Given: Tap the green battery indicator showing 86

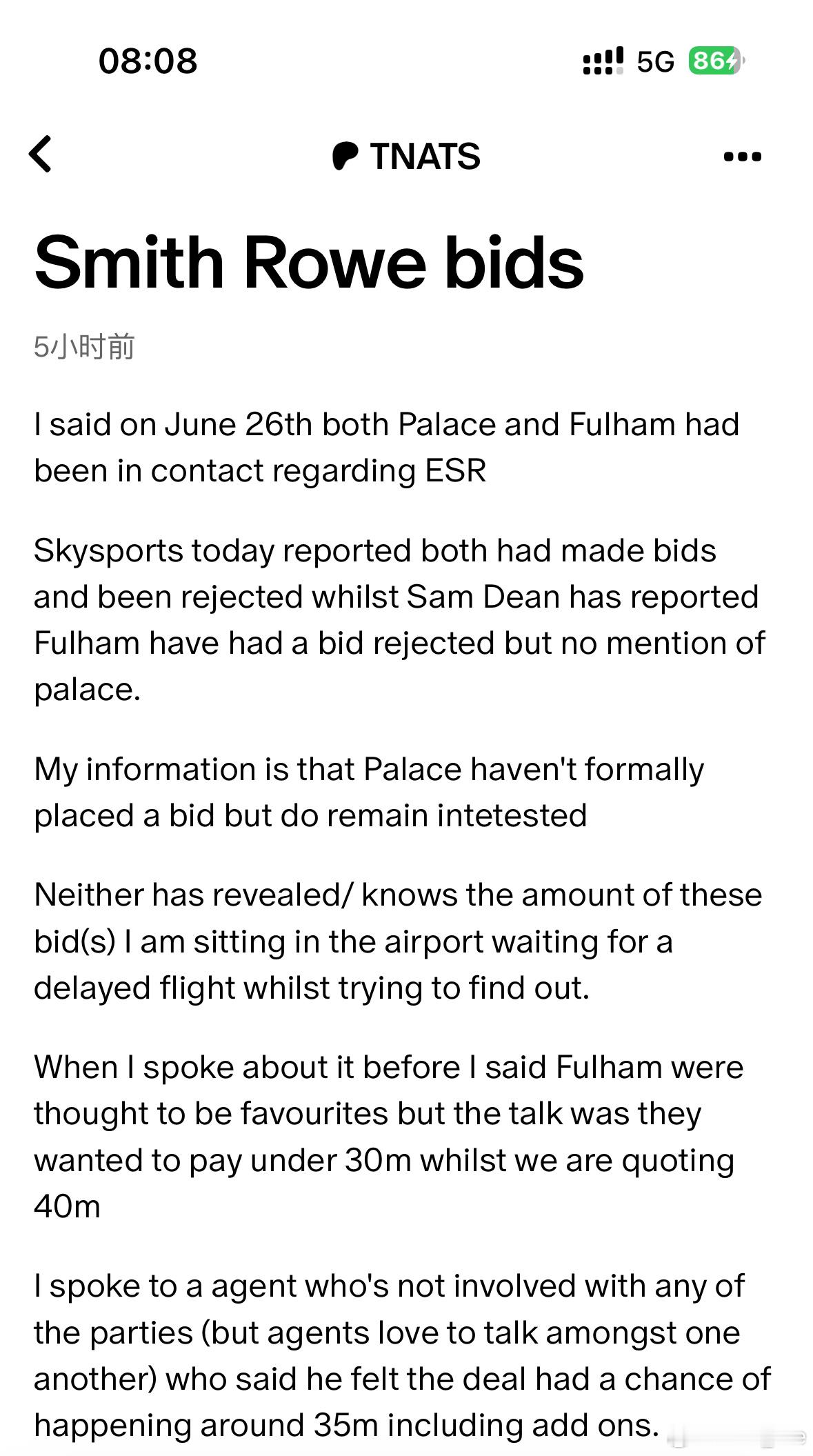Looking at the screenshot, I should tap(716, 61).
